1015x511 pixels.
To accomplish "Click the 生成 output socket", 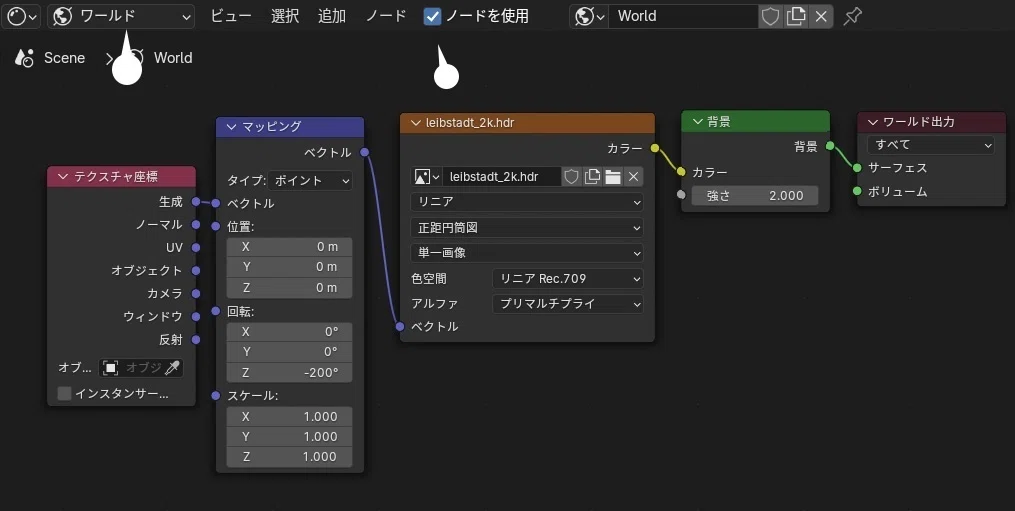I will coord(196,201).
